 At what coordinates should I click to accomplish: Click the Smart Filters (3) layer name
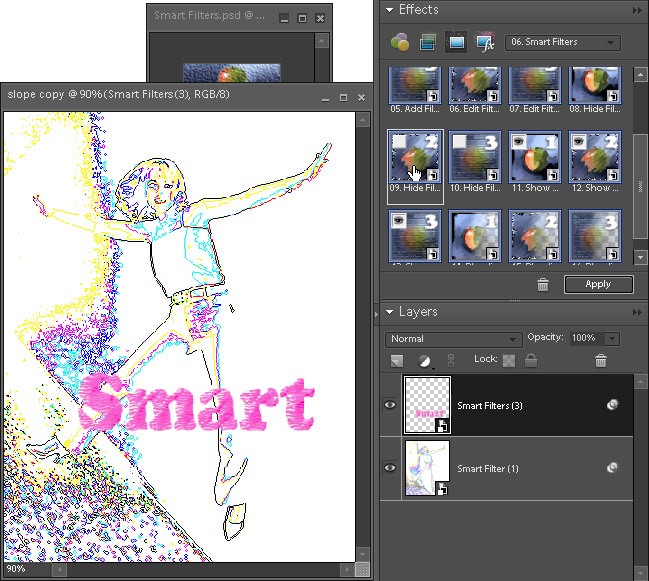[490, 406]
